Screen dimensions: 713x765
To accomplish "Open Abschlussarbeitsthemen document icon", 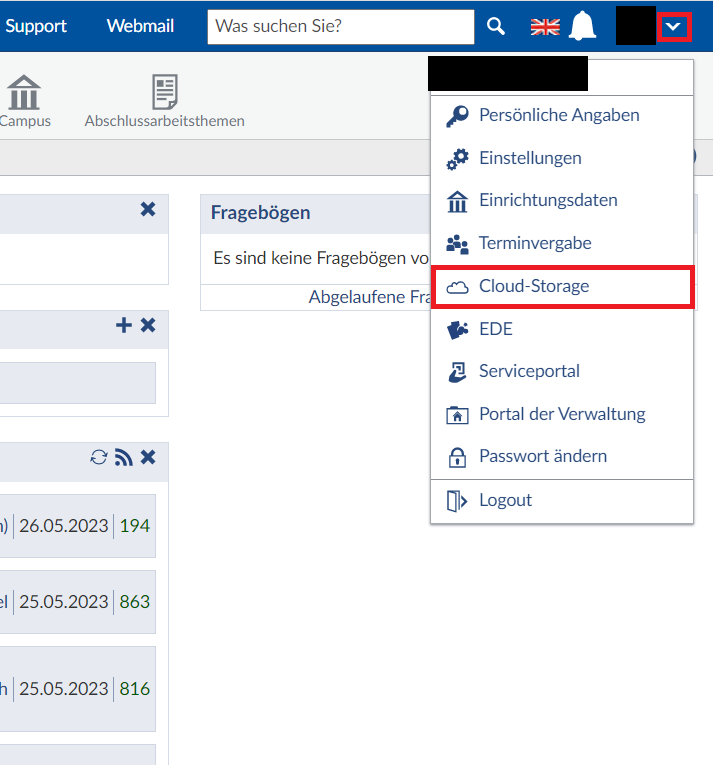I will pos(164,92).
